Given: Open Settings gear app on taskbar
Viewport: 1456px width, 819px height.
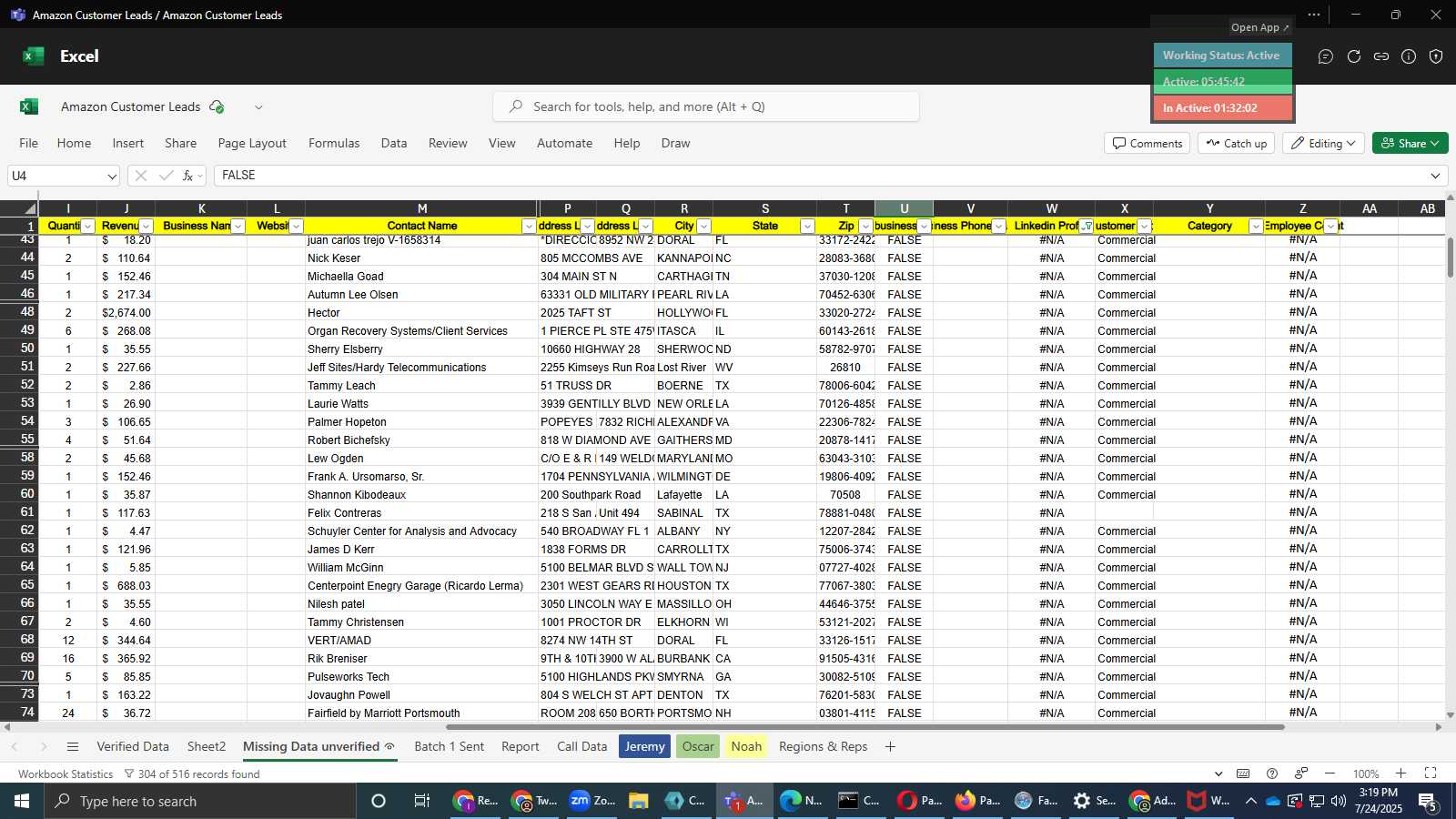Looking at the screenshot, I should (1093, 801).
